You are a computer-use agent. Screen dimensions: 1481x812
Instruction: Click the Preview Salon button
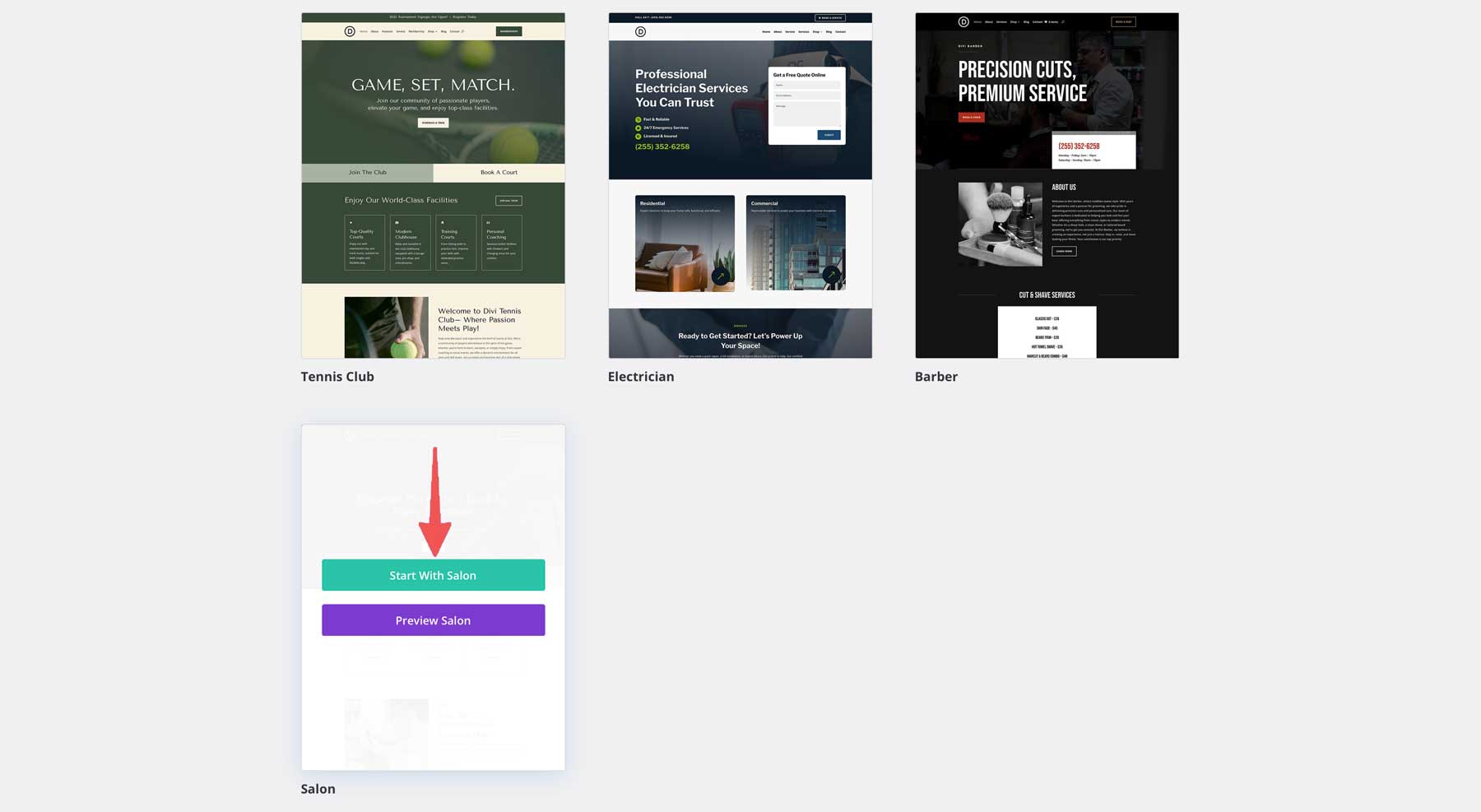coord(433,619)
